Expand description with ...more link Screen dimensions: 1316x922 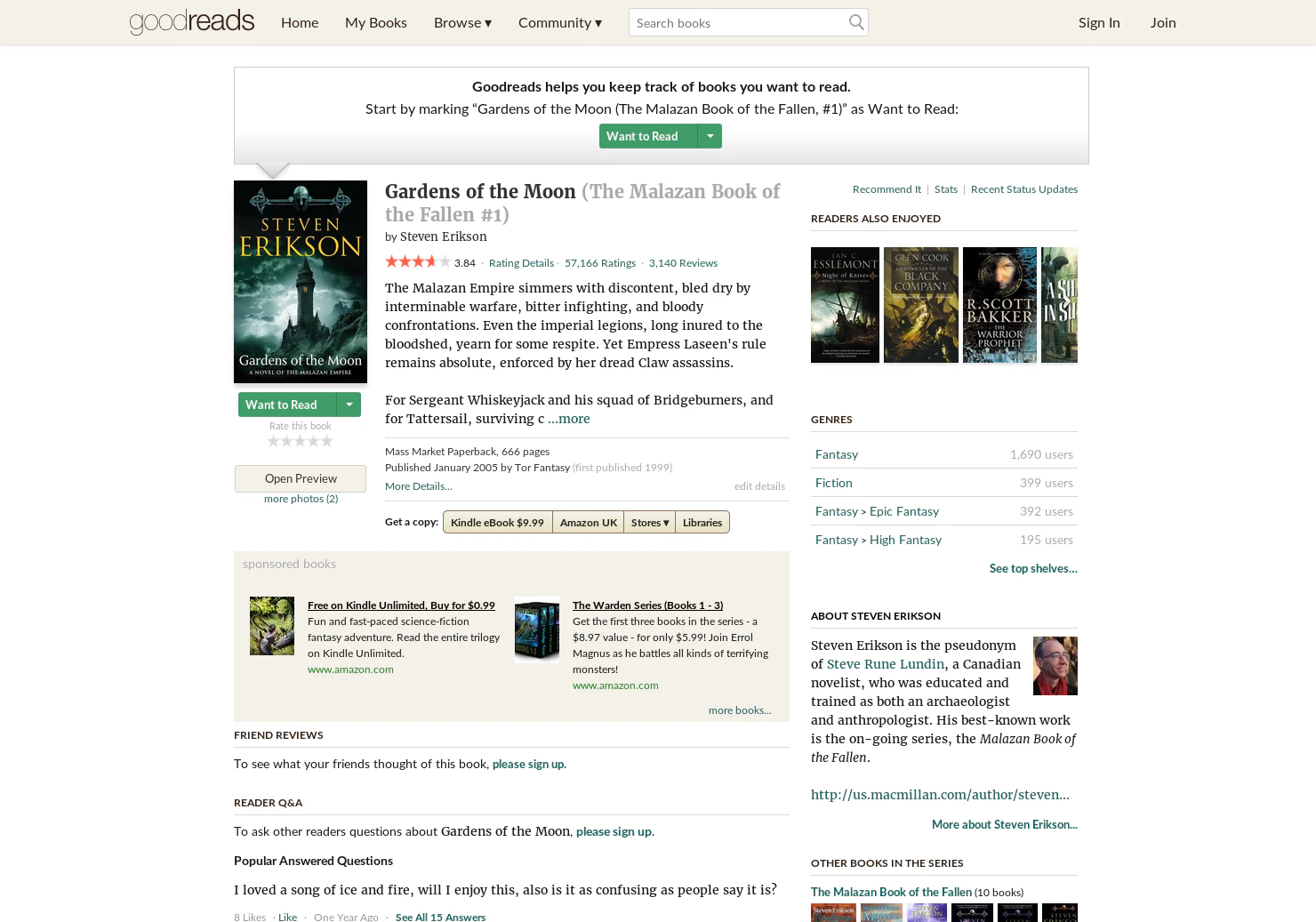[x=569, y=419]
